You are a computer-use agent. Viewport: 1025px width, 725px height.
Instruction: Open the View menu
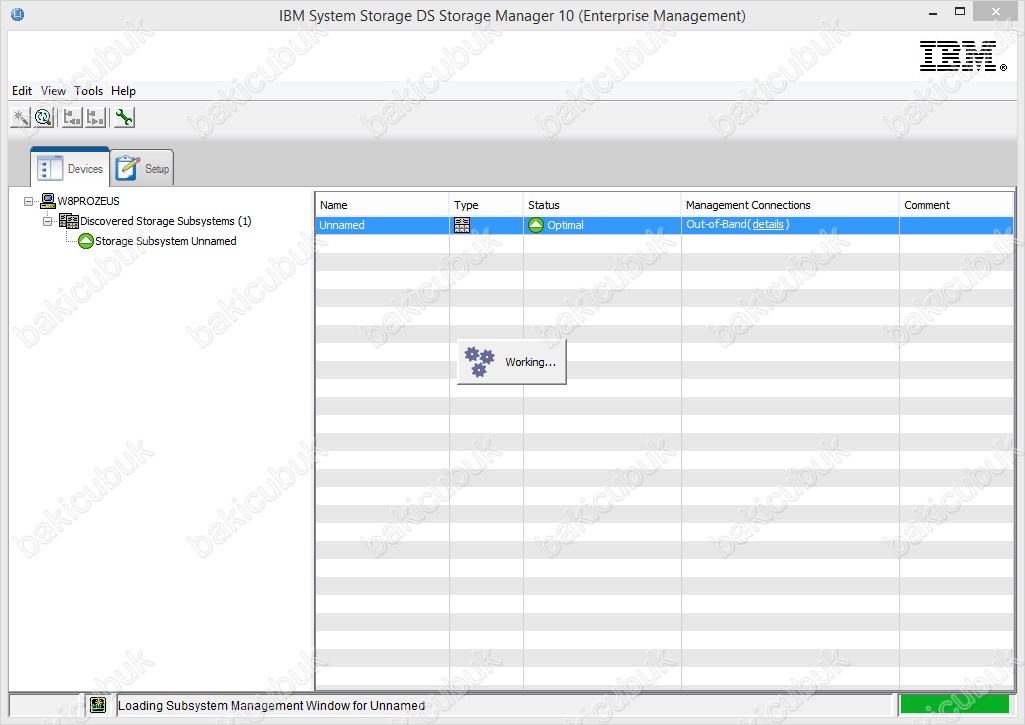[x=53, y=91]
